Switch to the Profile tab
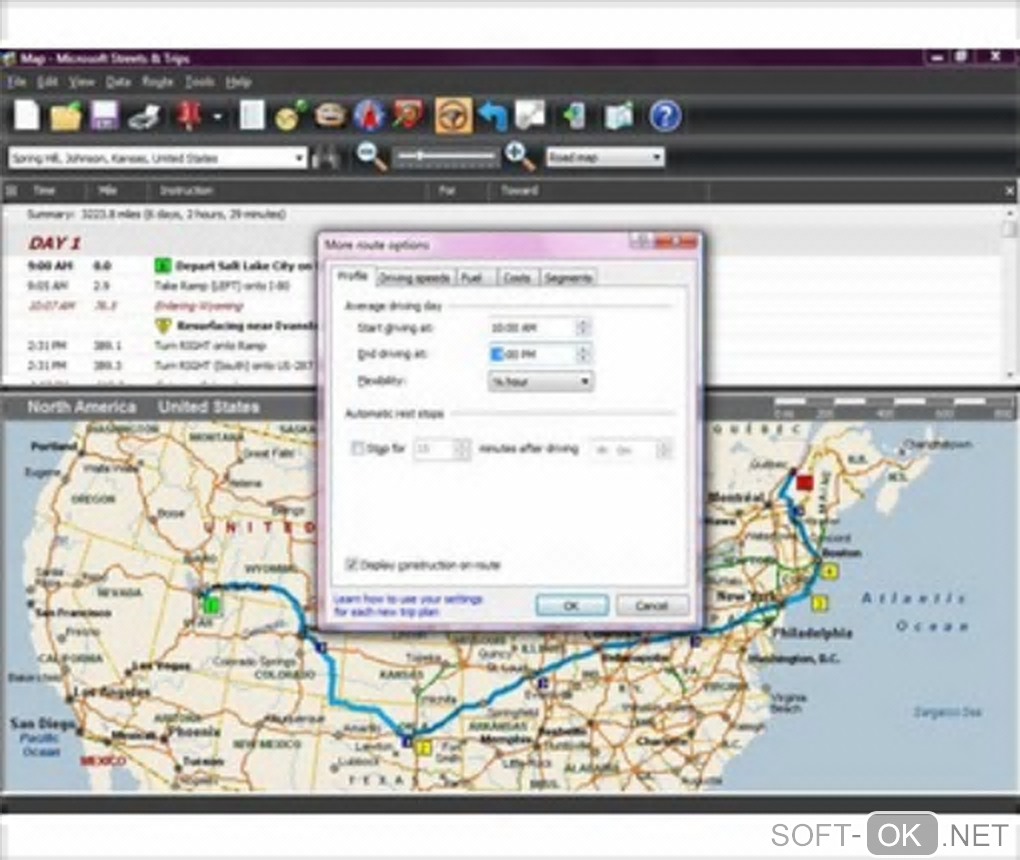The width and height of the screenshot is (1020, 860). [352, 276]
